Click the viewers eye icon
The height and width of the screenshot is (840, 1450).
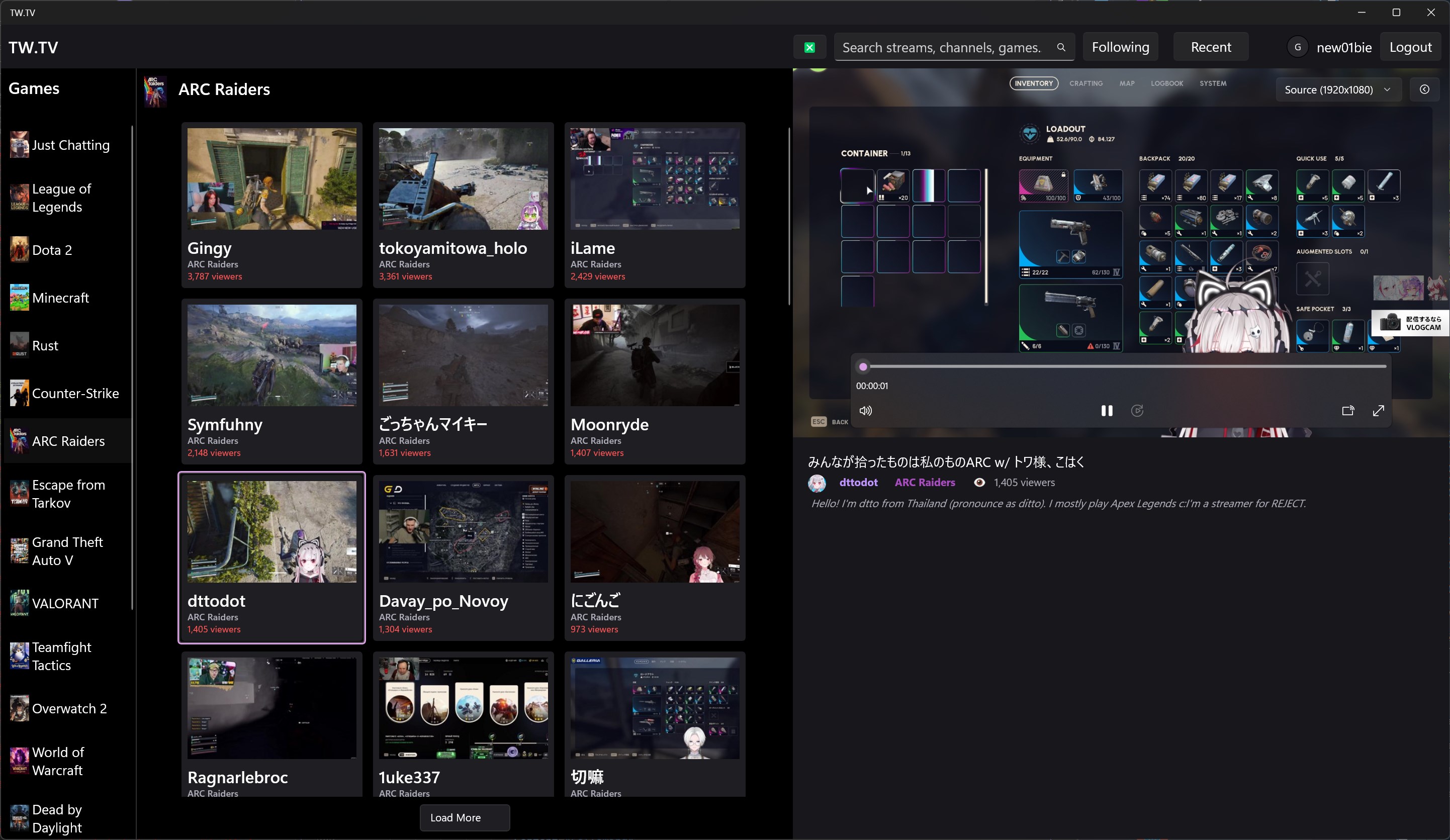[x=979, y=483]
